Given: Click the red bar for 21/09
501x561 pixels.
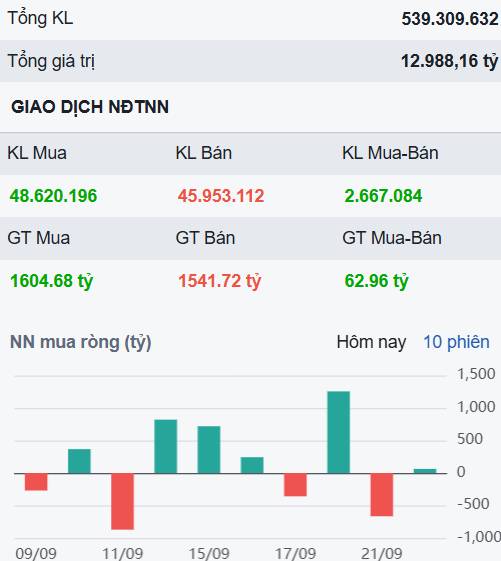Looking at the screenshot, I should pos(382,495).
